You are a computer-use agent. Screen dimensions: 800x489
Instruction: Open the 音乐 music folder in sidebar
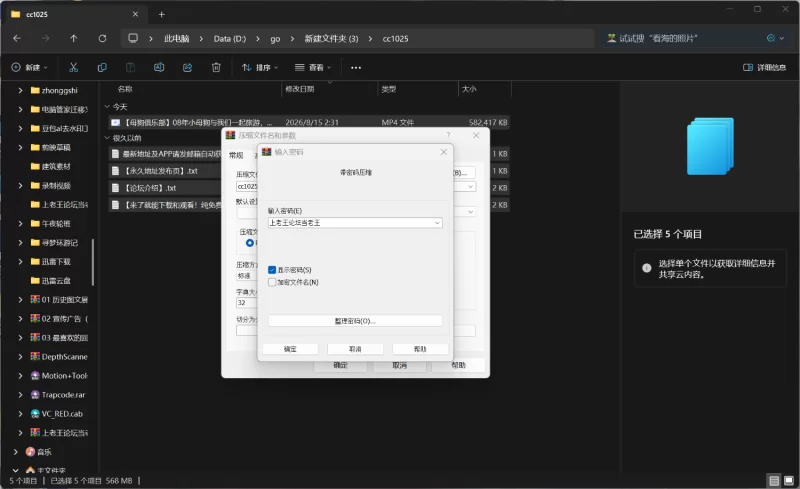click(x=44, y=452)
